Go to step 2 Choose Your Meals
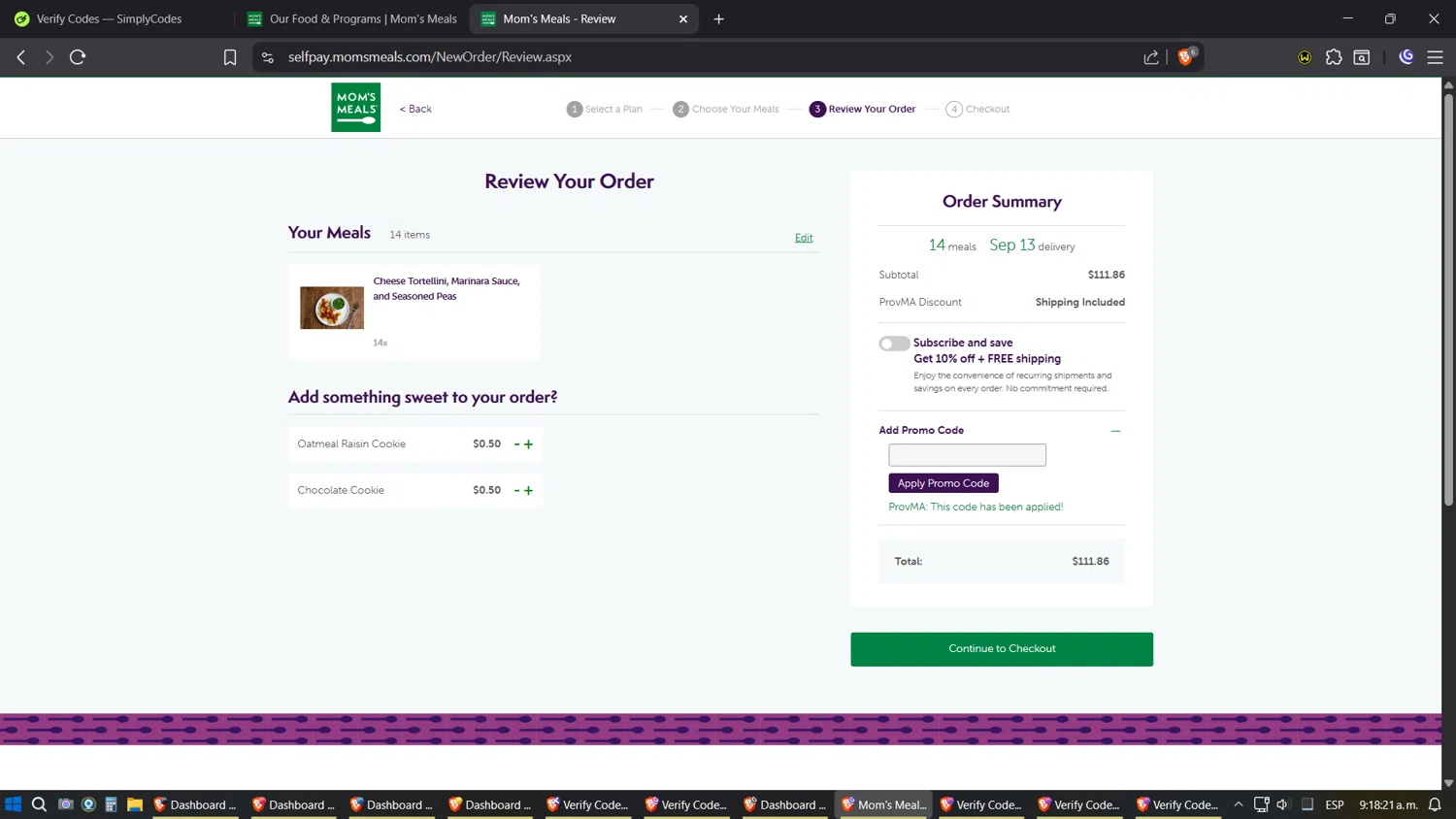Image resolution: width=1456 pixels, height=819 pixels. (726, 109)
